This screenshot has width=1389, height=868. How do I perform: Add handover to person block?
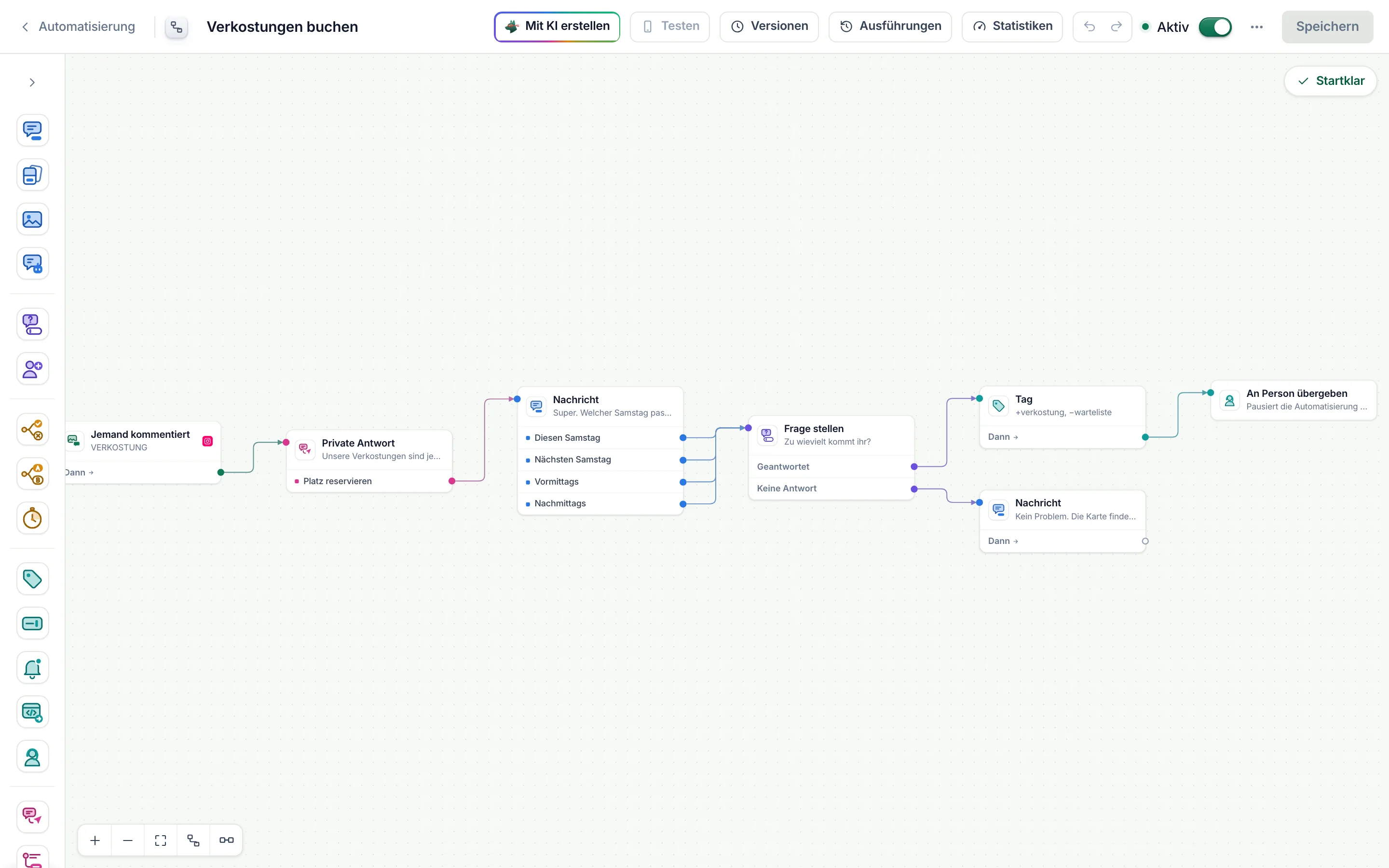(33, 757)
